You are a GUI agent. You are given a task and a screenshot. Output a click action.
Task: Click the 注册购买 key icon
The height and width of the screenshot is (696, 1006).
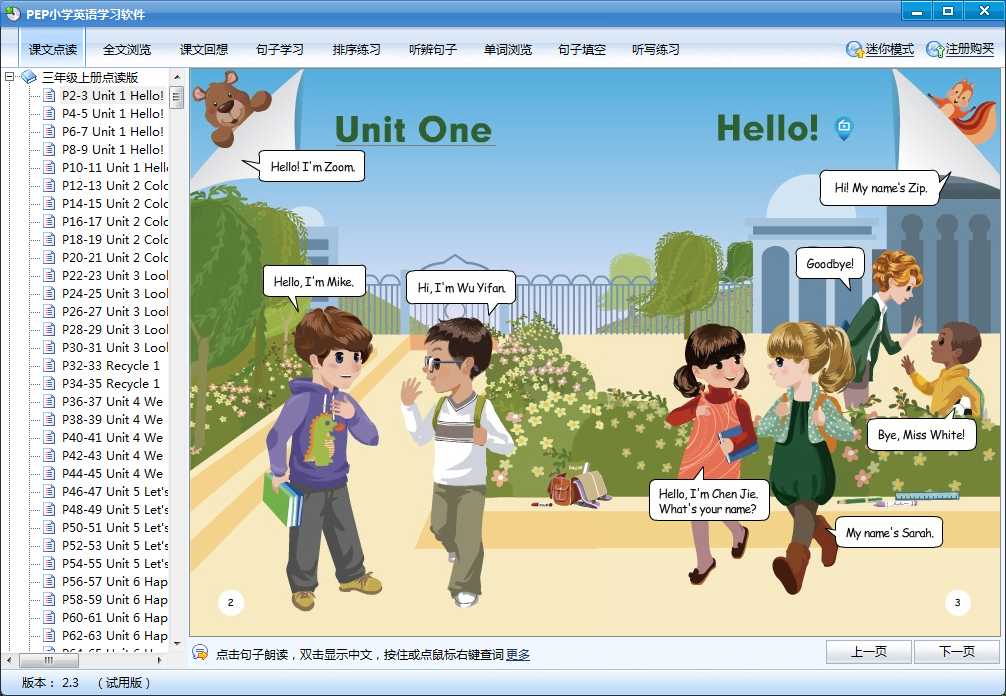(935, 49)
